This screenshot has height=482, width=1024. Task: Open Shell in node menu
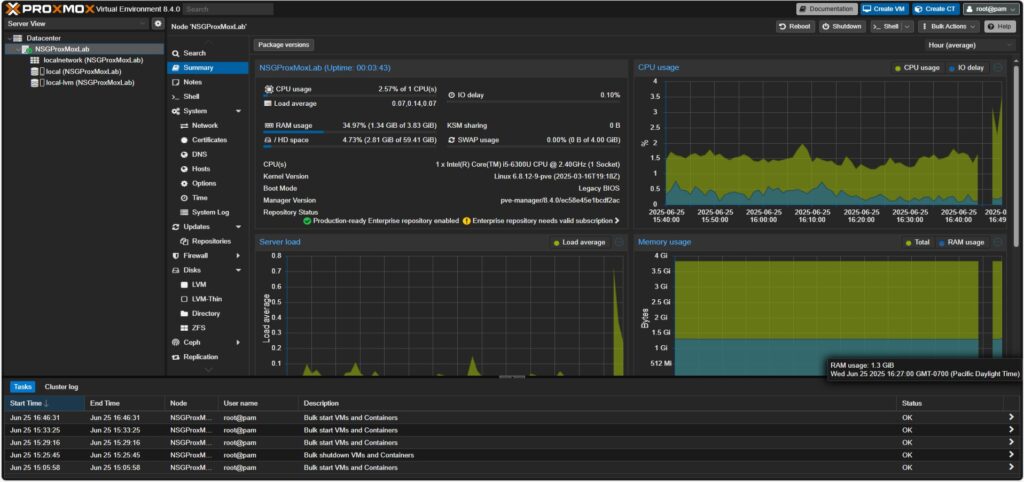207,97
